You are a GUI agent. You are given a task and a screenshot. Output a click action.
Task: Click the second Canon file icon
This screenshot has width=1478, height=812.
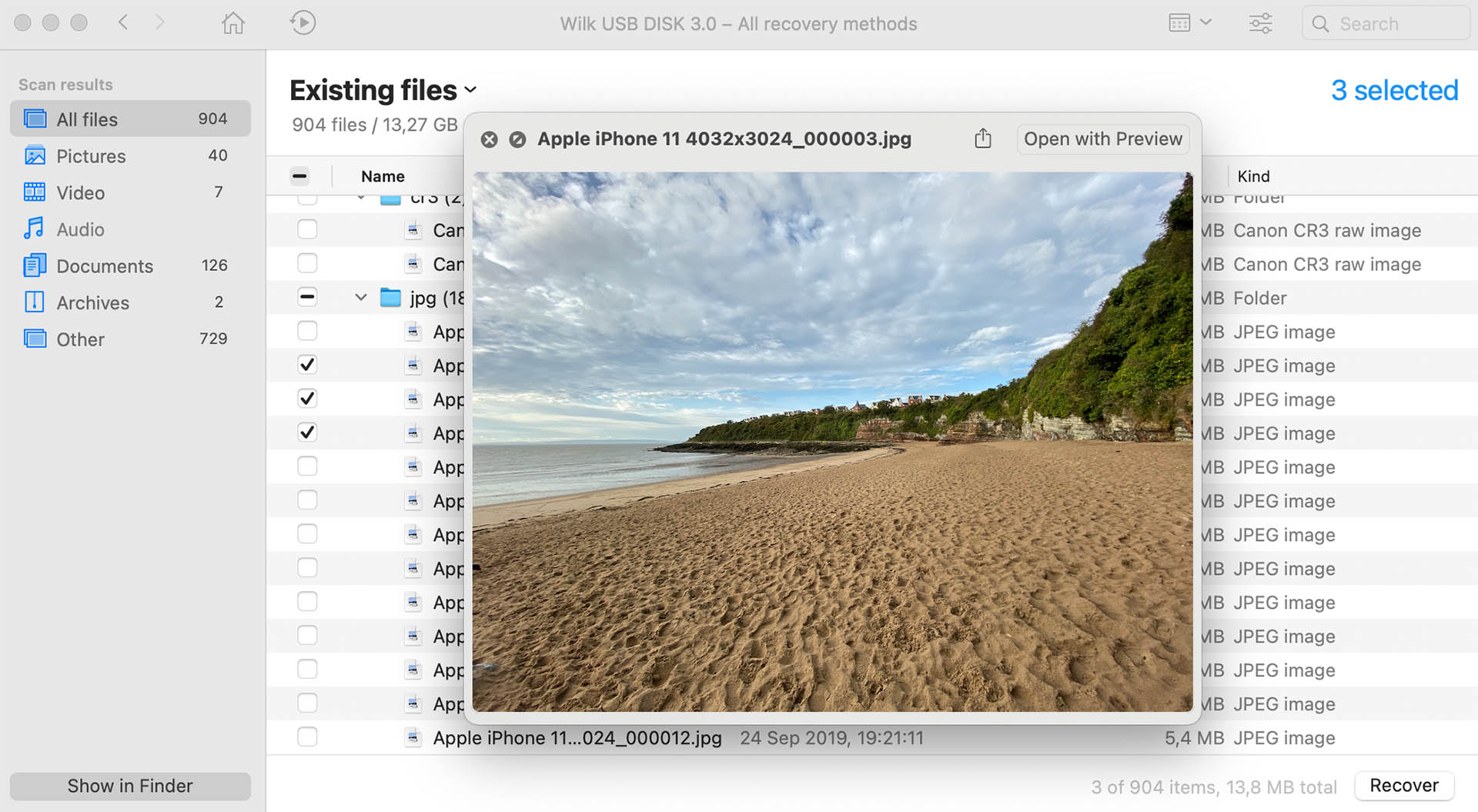pos(413,263)
